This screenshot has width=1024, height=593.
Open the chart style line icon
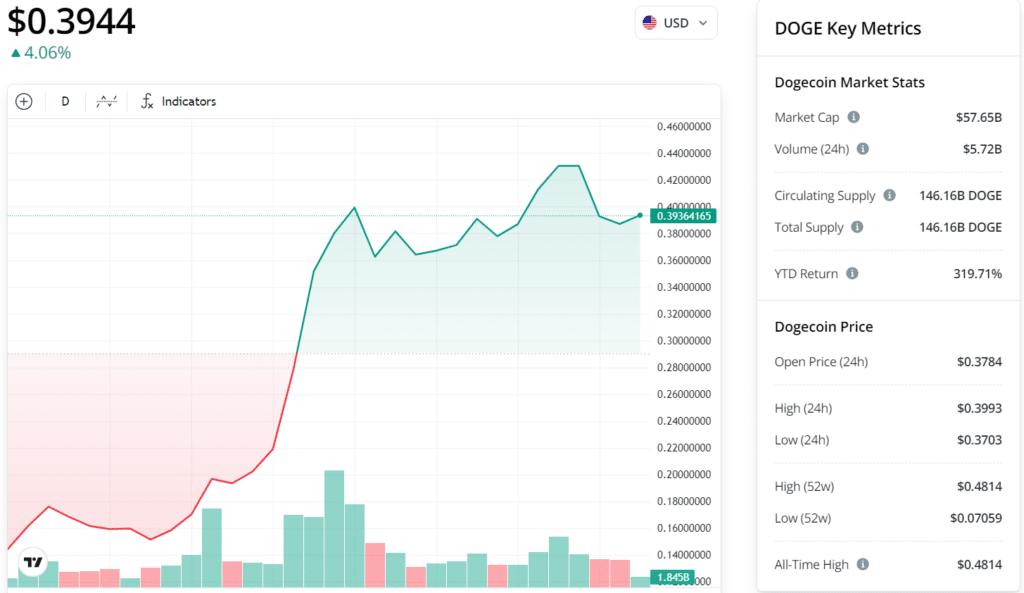tap(106, 101)
